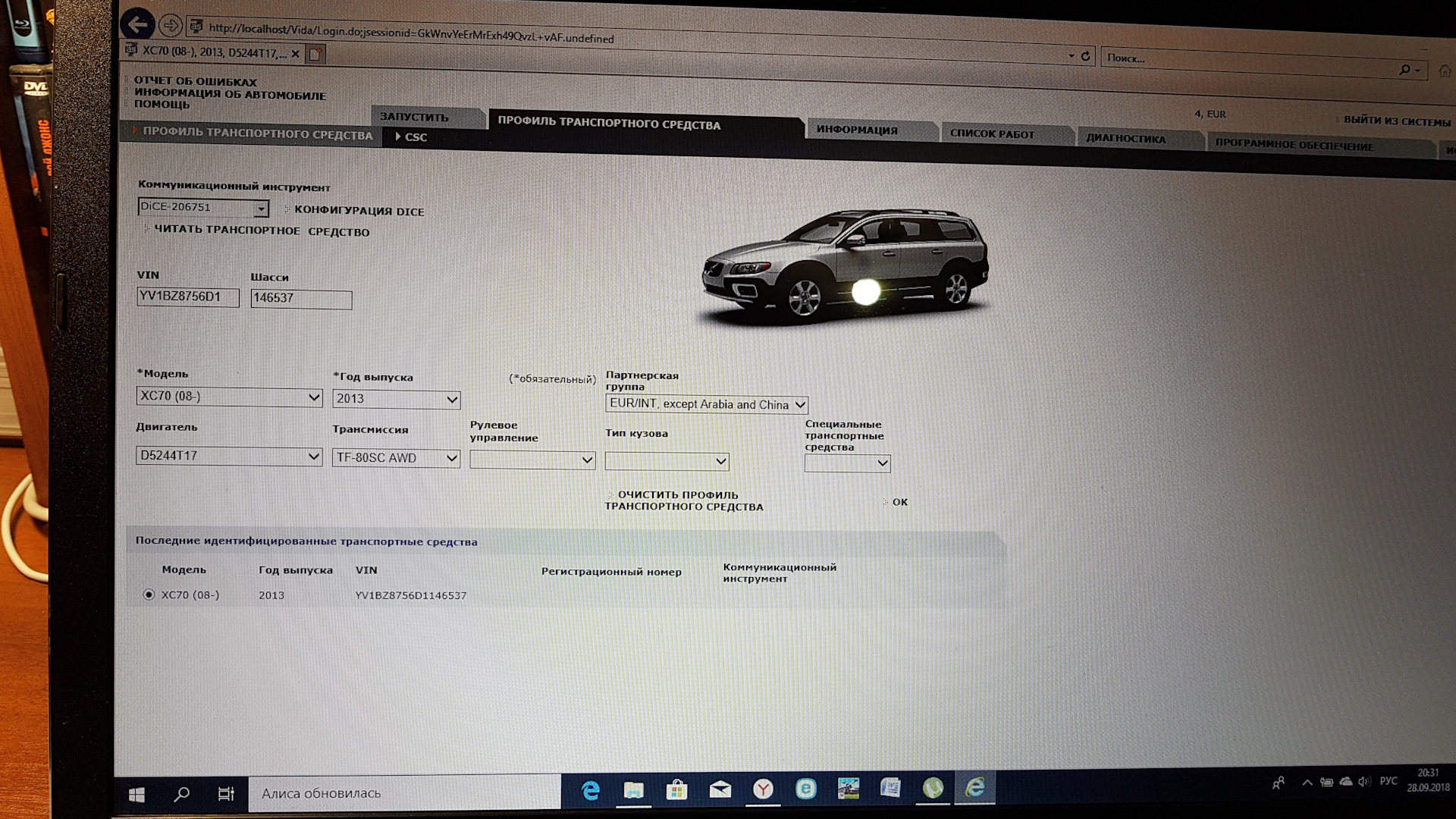Open File Explorer from the taskbar
Screen dimensions: 1456x819
[x=633, y=791]
